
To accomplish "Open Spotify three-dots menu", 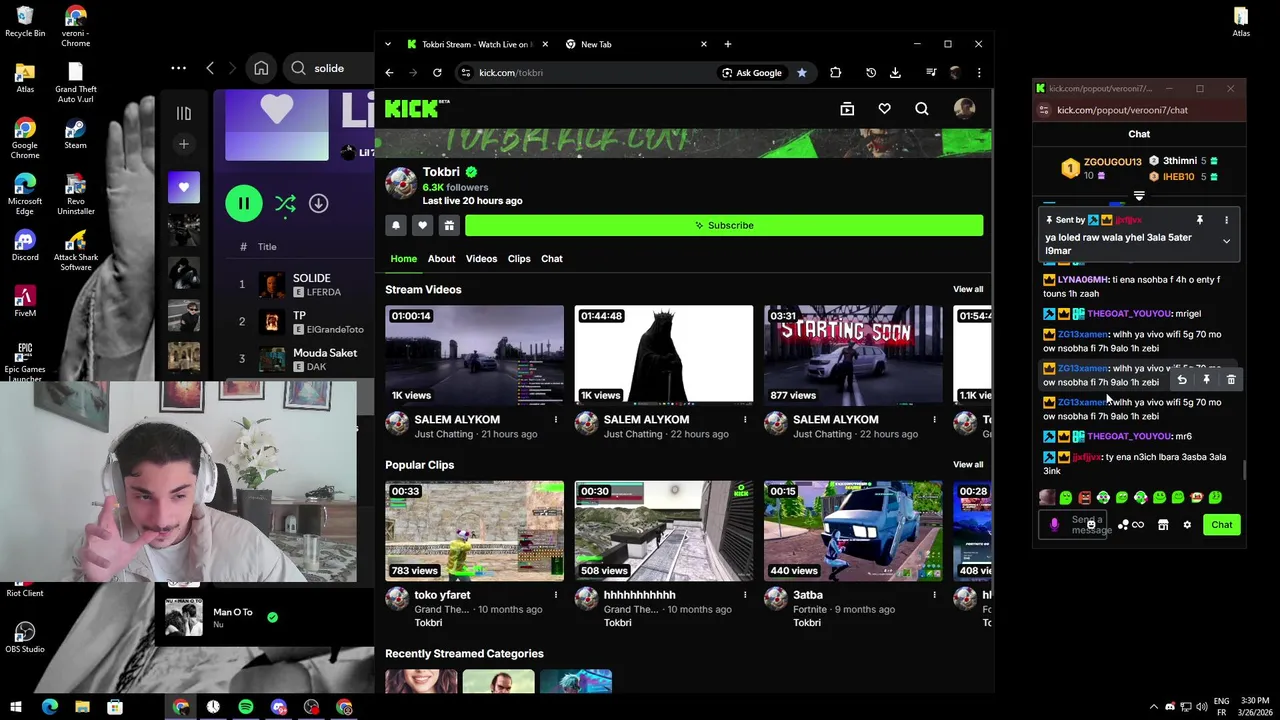I will (178, 68).
